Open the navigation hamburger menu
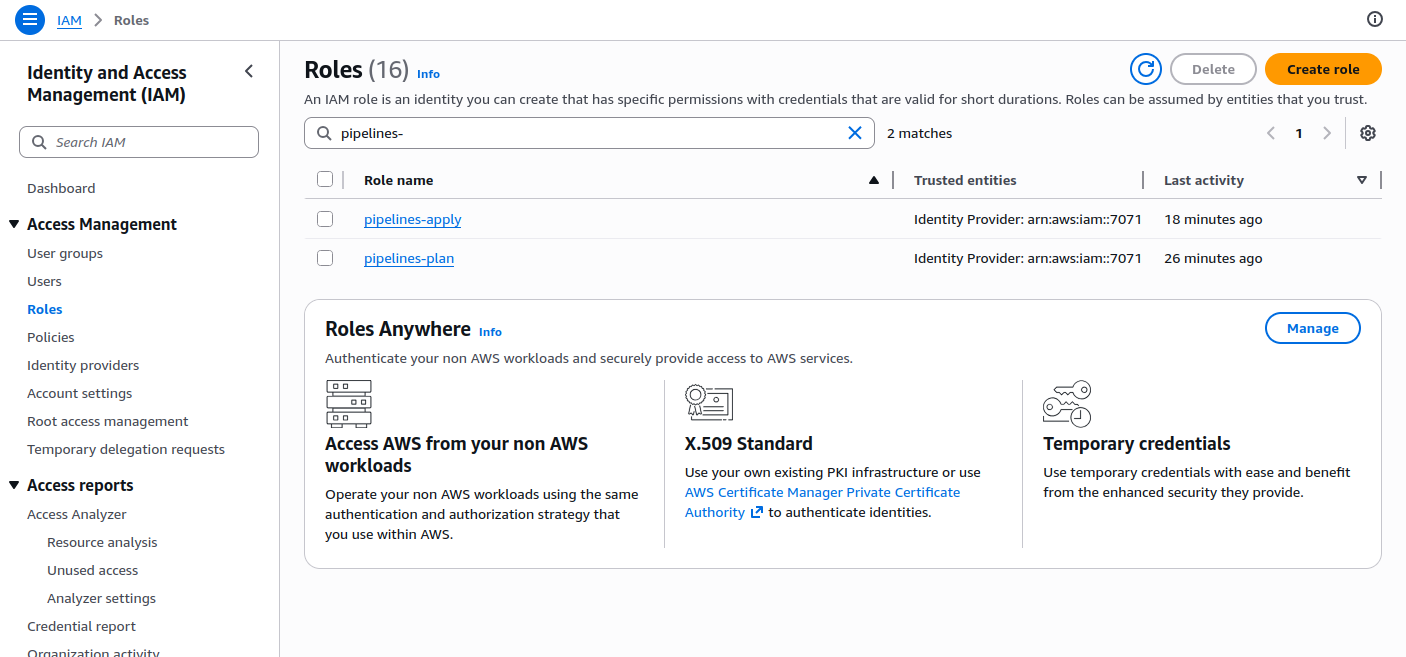 click(29, 19)
